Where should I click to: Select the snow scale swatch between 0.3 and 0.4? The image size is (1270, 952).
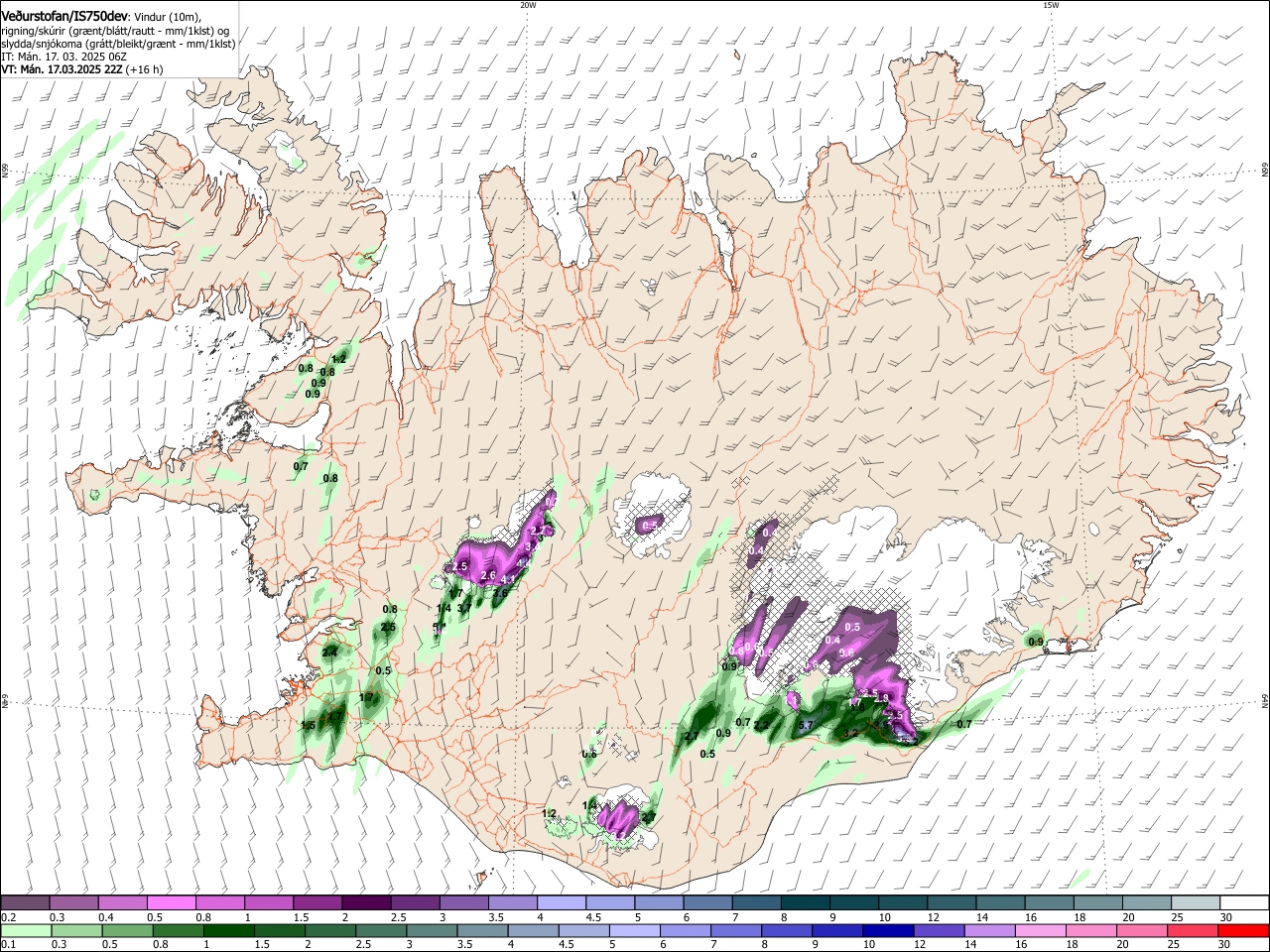(x=74, y=902)
